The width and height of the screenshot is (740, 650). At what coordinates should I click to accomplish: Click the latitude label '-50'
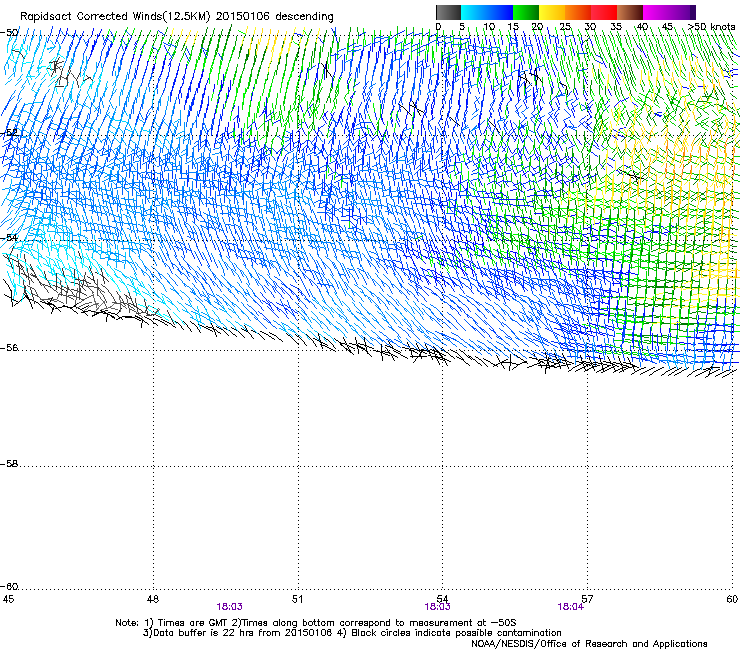[x=9, y=33]
